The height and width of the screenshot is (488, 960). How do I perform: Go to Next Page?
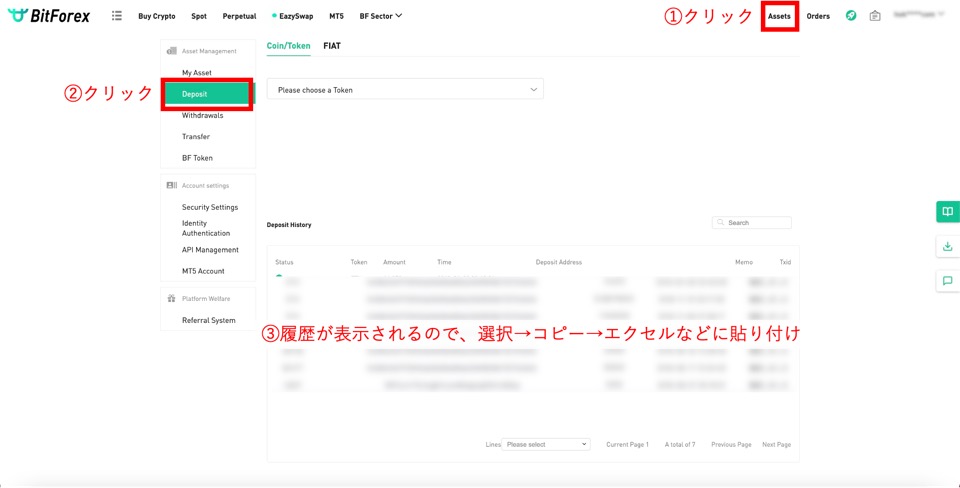point(776,445)
